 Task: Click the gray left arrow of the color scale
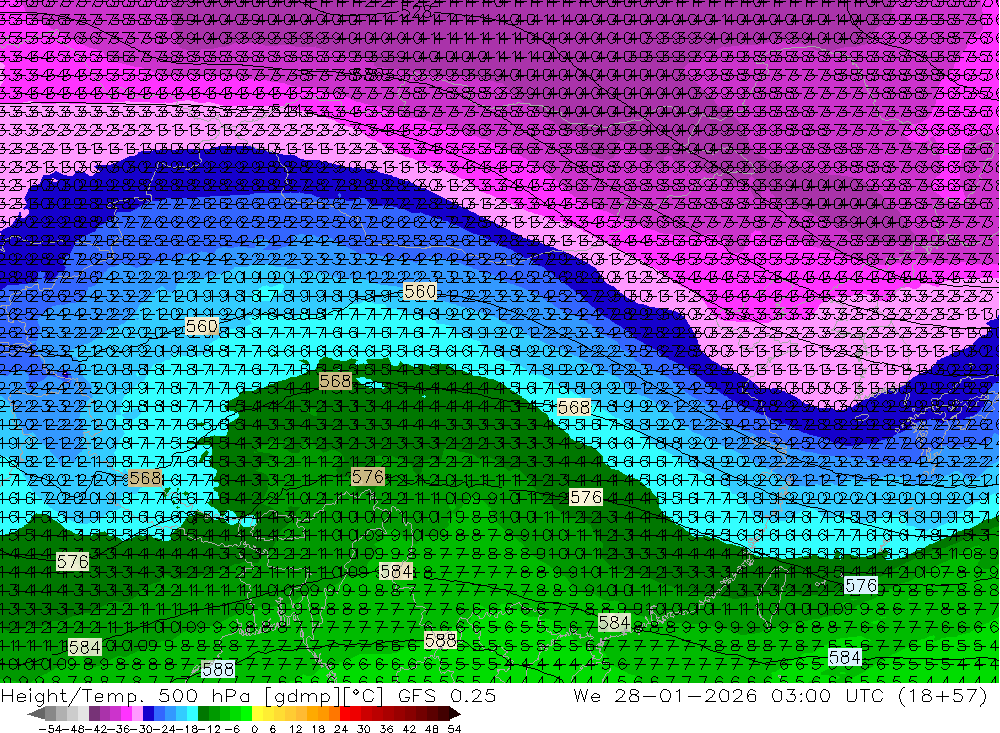36,714
